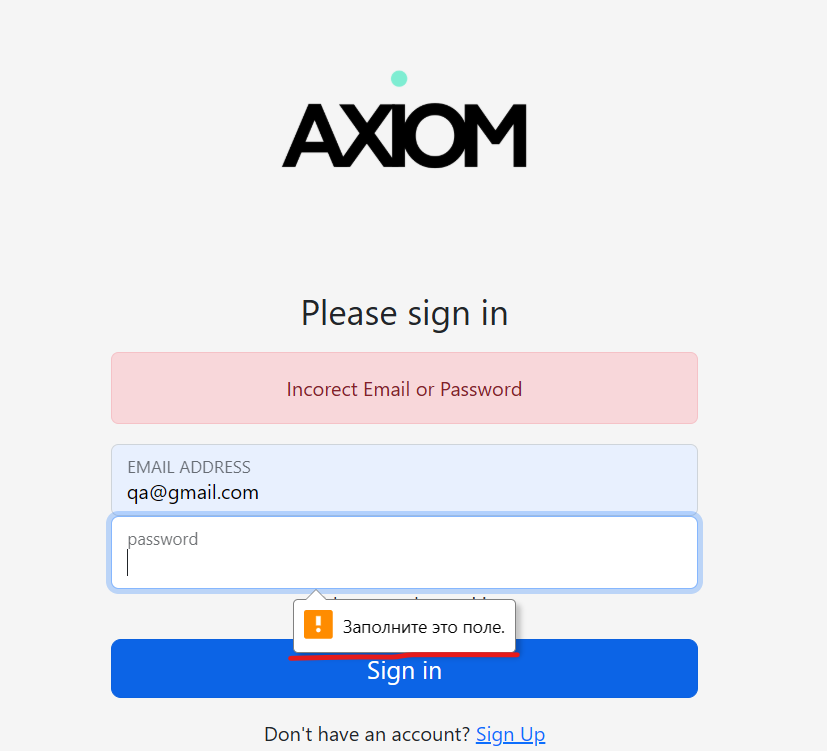Click the AXIOM logo
The image size is (827, 751).
tap(404, 135)
